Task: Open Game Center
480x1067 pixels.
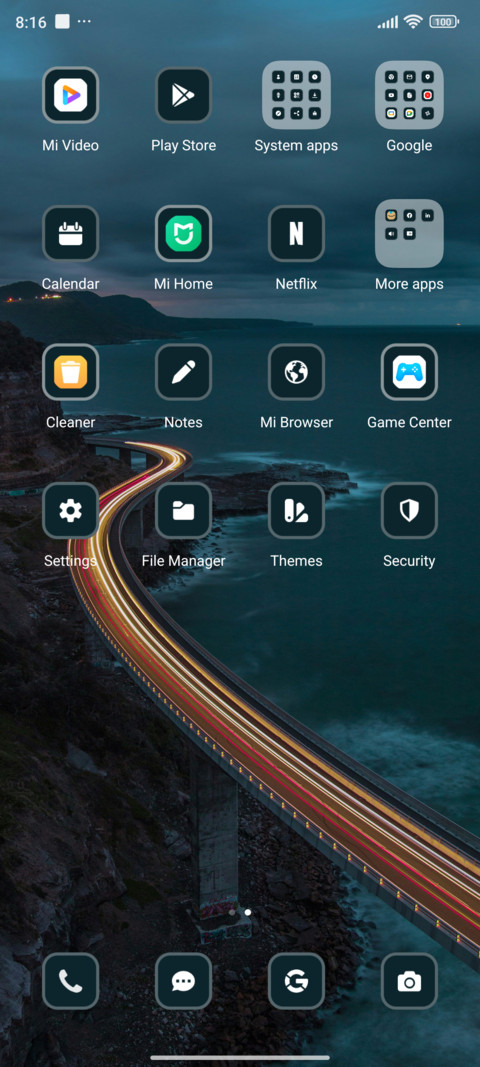Action: pyautogui.click(x=409, y=372)
